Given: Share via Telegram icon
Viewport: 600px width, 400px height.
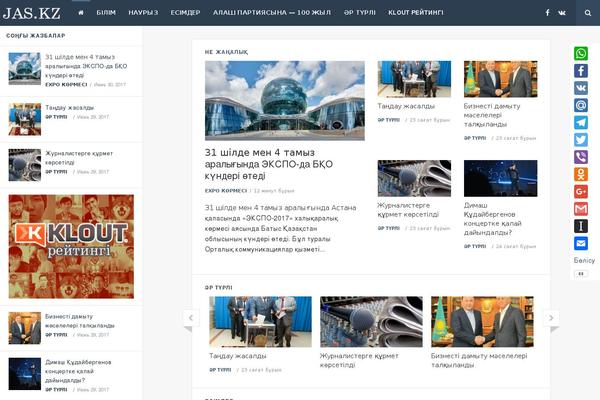Looking at the screenshot, I should pos(581,122).
